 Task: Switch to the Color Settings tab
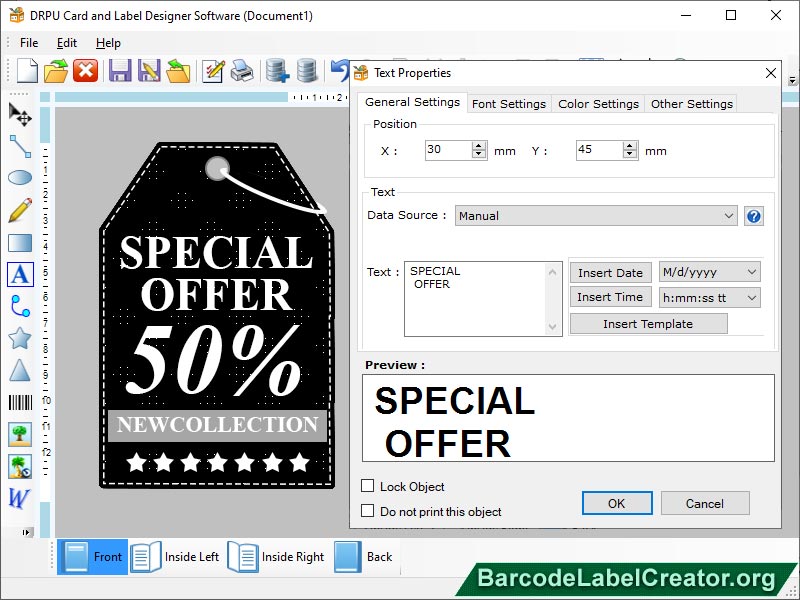click(598, 104)
